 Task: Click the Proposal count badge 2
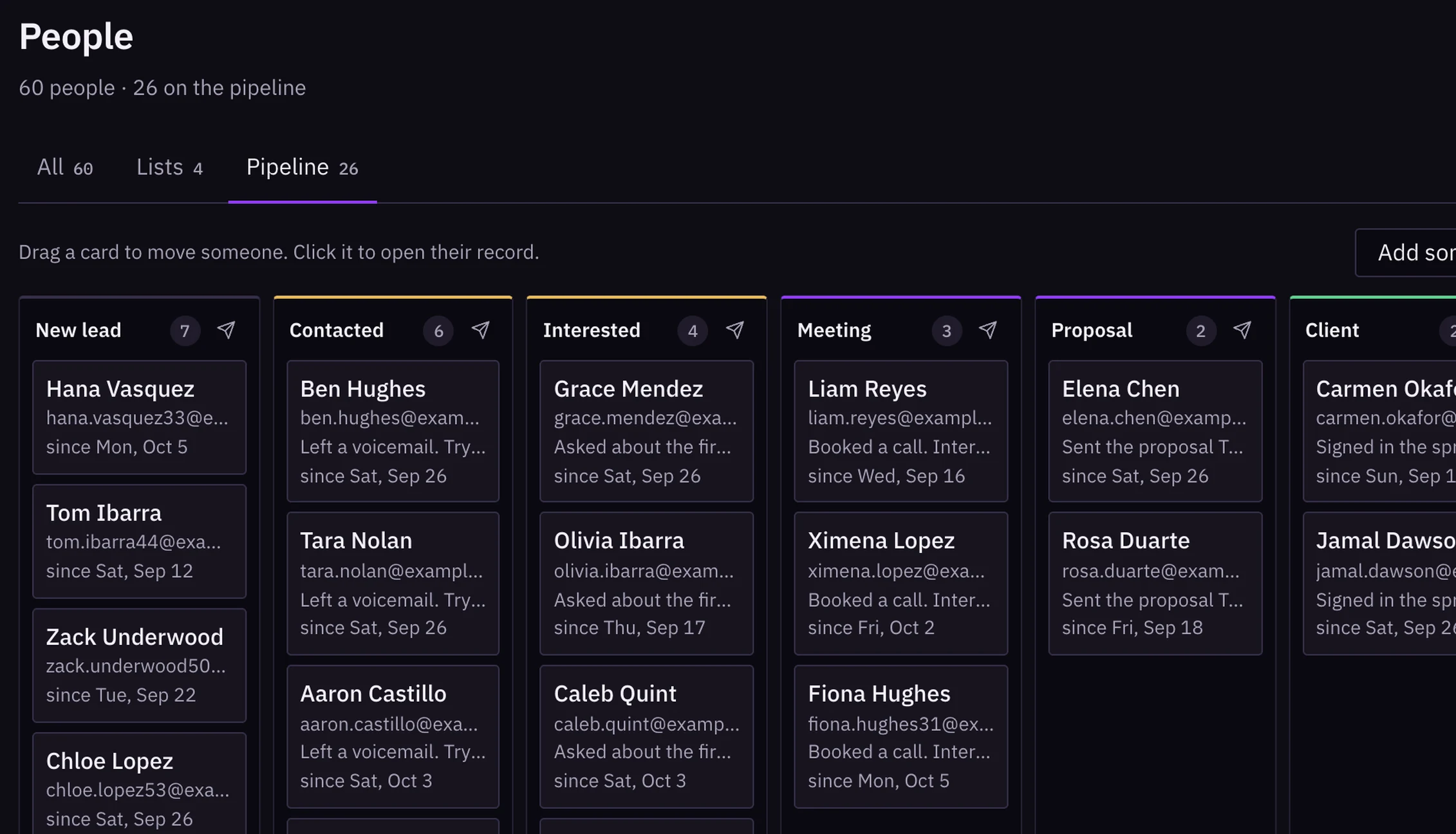[x=1201, y=331]
